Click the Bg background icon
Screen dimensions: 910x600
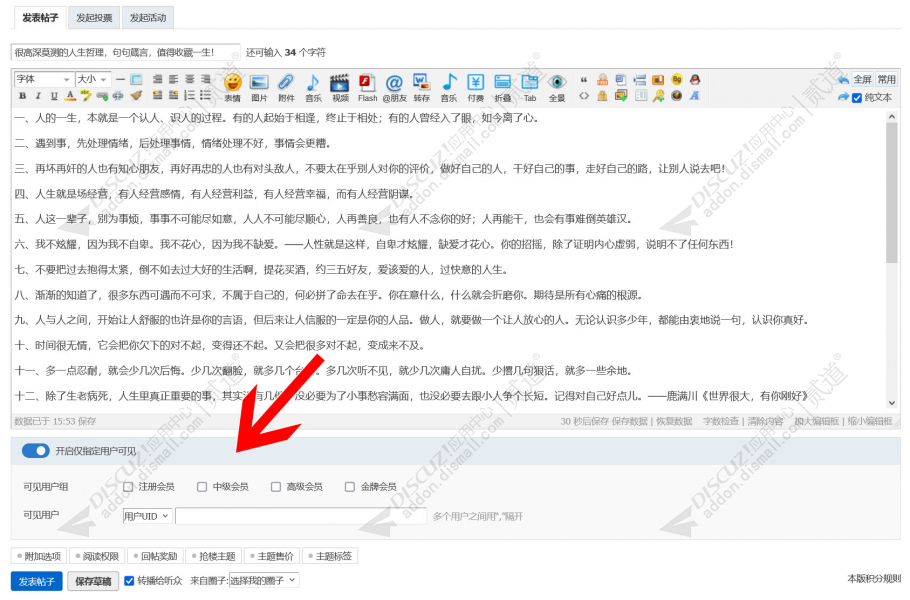[677, 79]
